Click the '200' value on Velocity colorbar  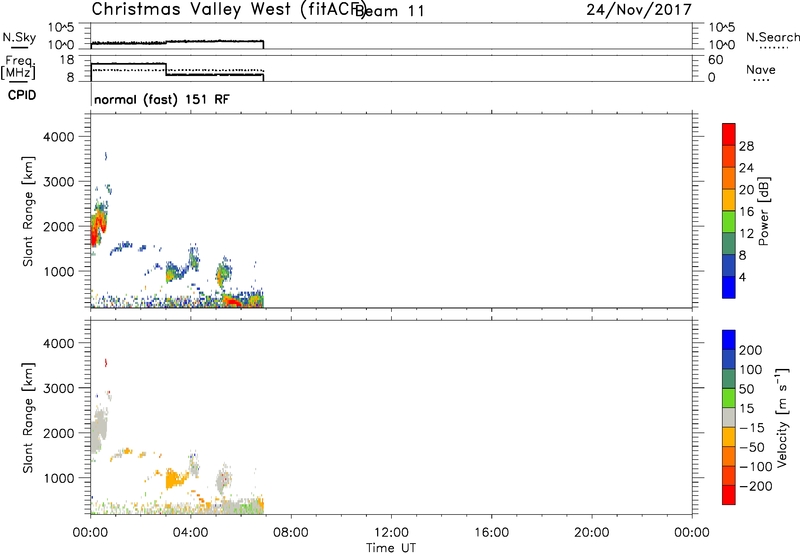click(751, 350)
